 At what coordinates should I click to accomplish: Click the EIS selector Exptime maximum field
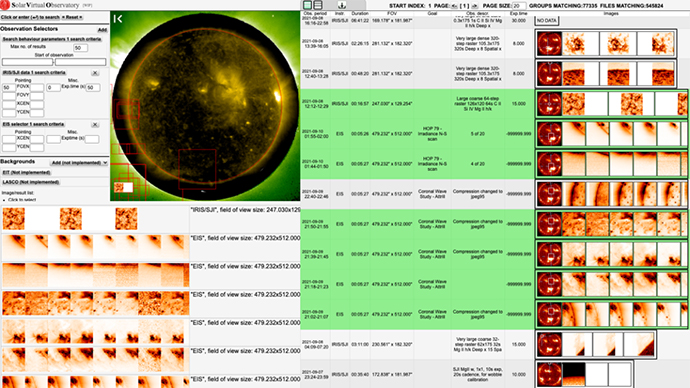click(92, 139)
